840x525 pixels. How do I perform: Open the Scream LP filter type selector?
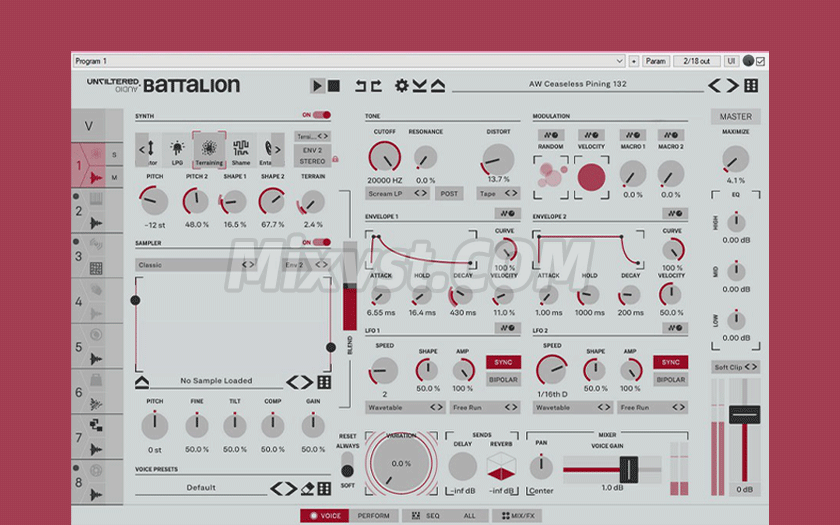pos(397,193)
